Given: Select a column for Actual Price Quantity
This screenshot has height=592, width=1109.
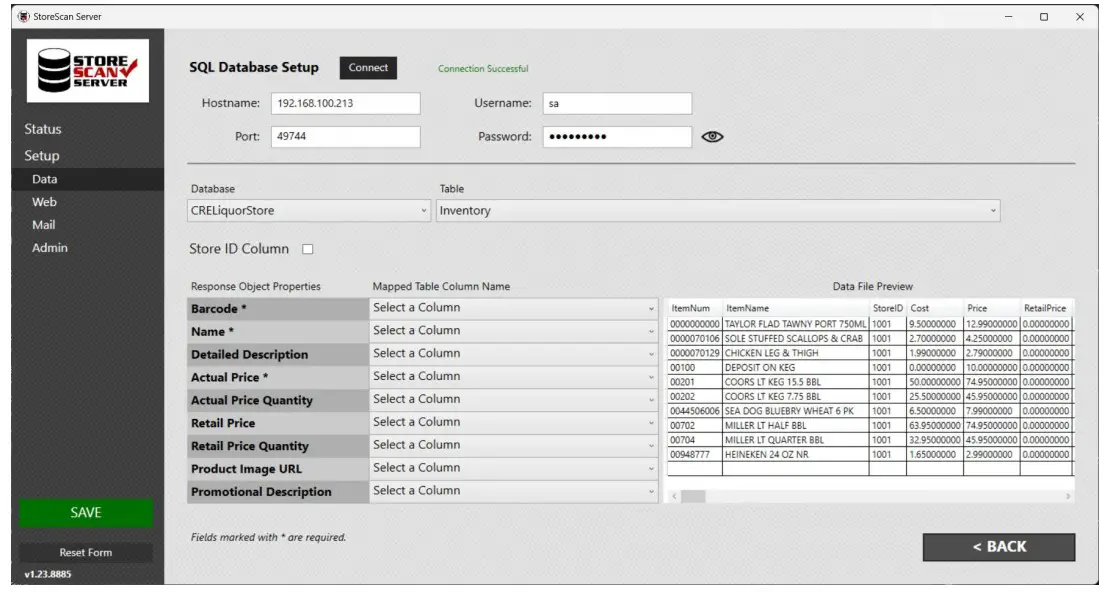Looking at the screenshot, I should point(513,400).
